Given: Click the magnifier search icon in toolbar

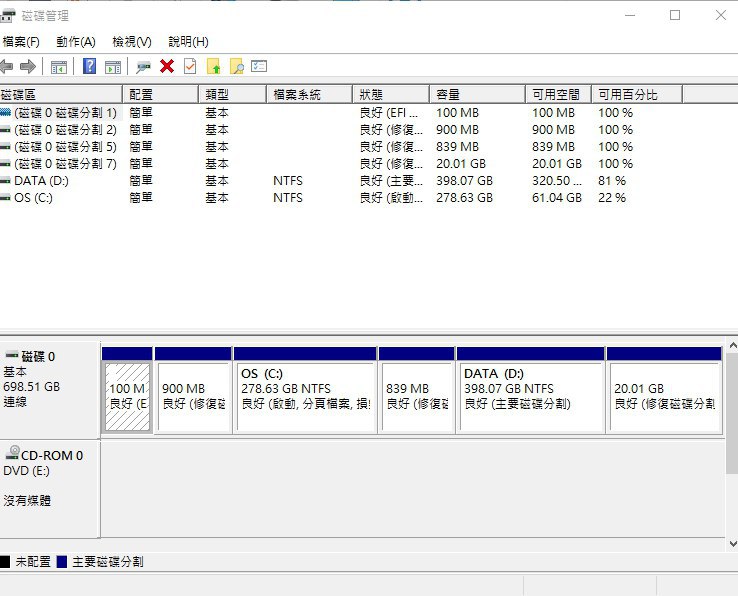Looking at the screenshot, I should 236,66.
